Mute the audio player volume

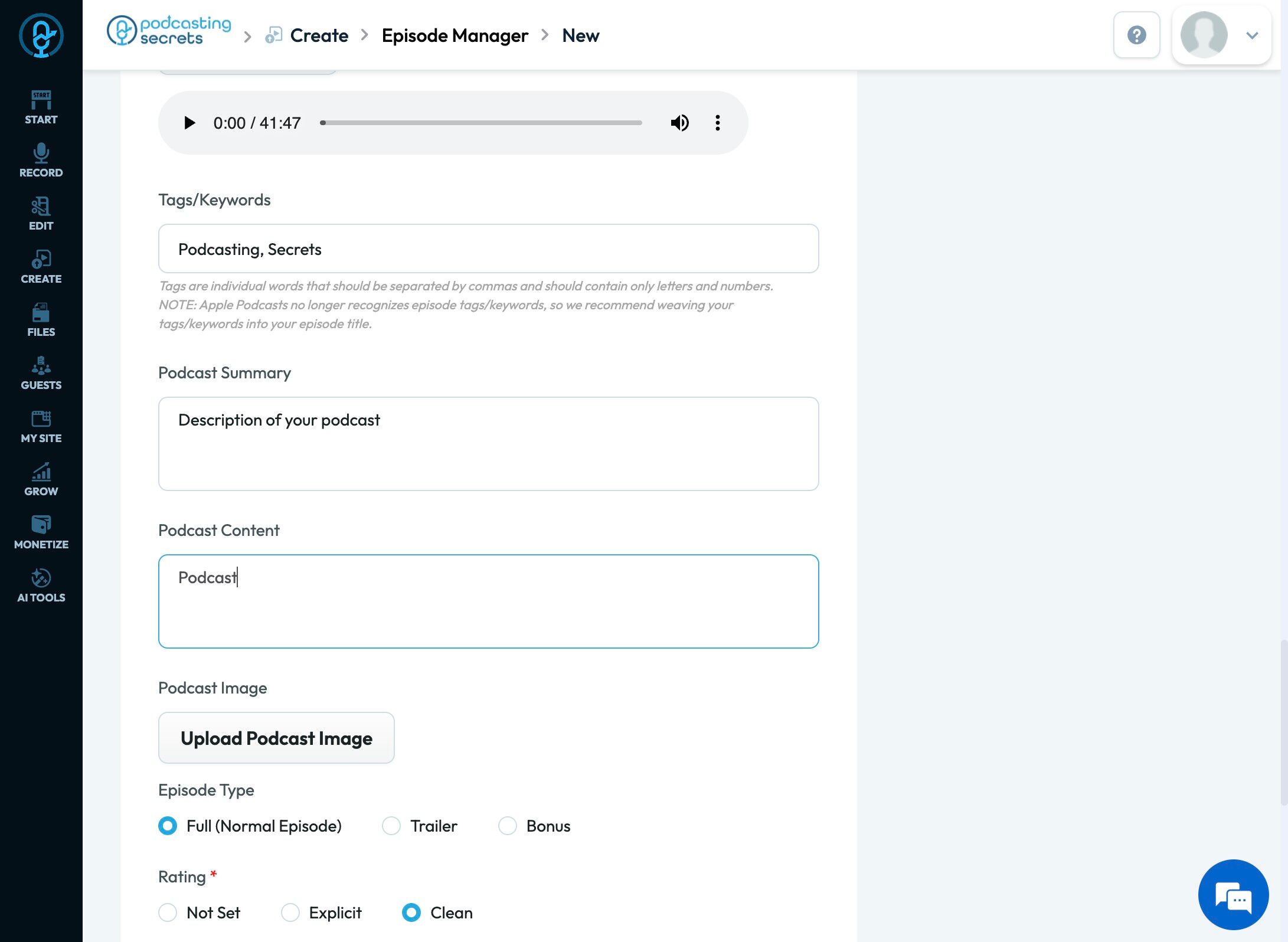click(x=679, y=123)
